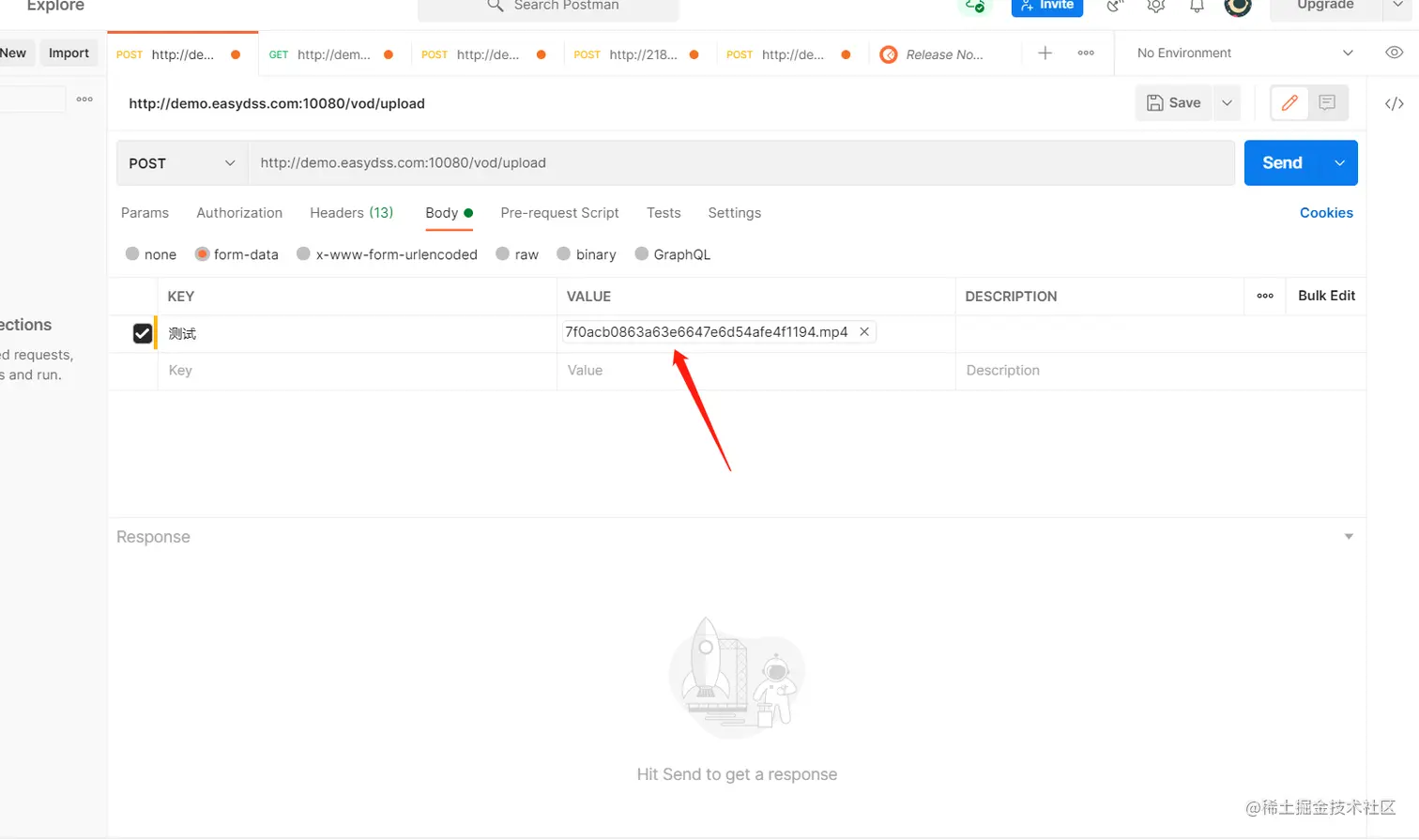Open comments mode icon

point(1327,103)
